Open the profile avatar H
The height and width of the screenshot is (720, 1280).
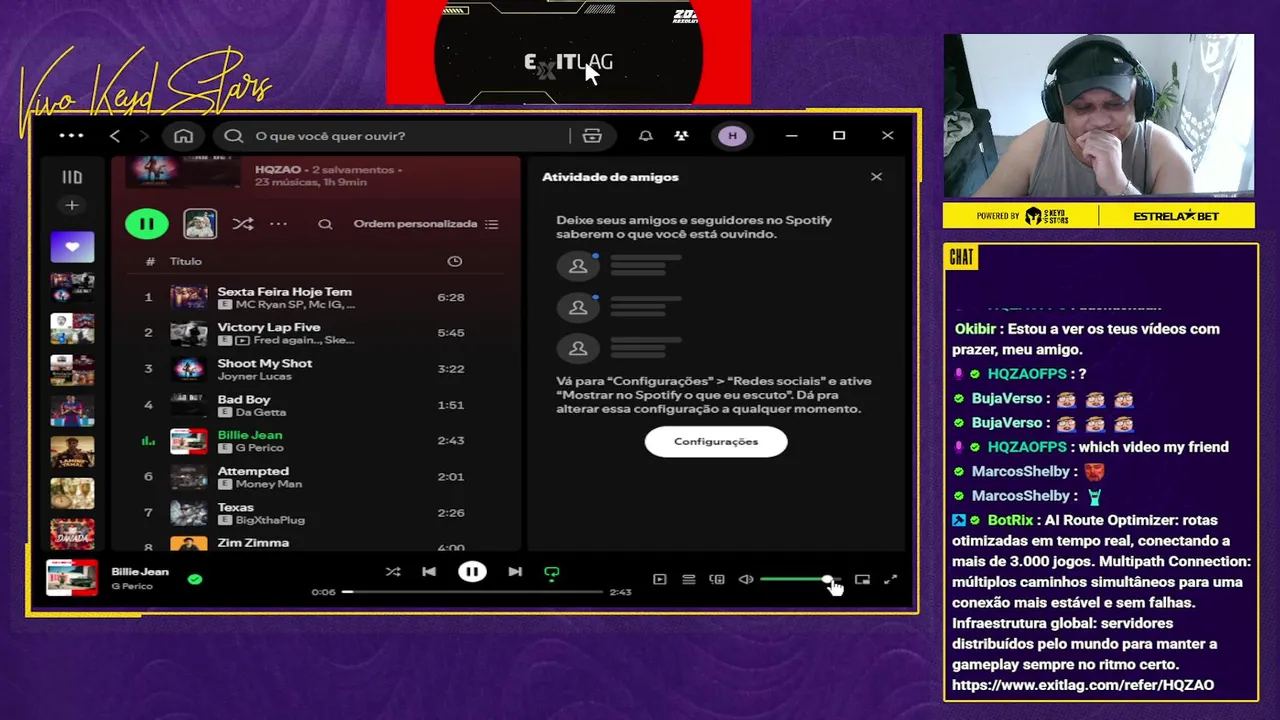click(x=732, y=136)
